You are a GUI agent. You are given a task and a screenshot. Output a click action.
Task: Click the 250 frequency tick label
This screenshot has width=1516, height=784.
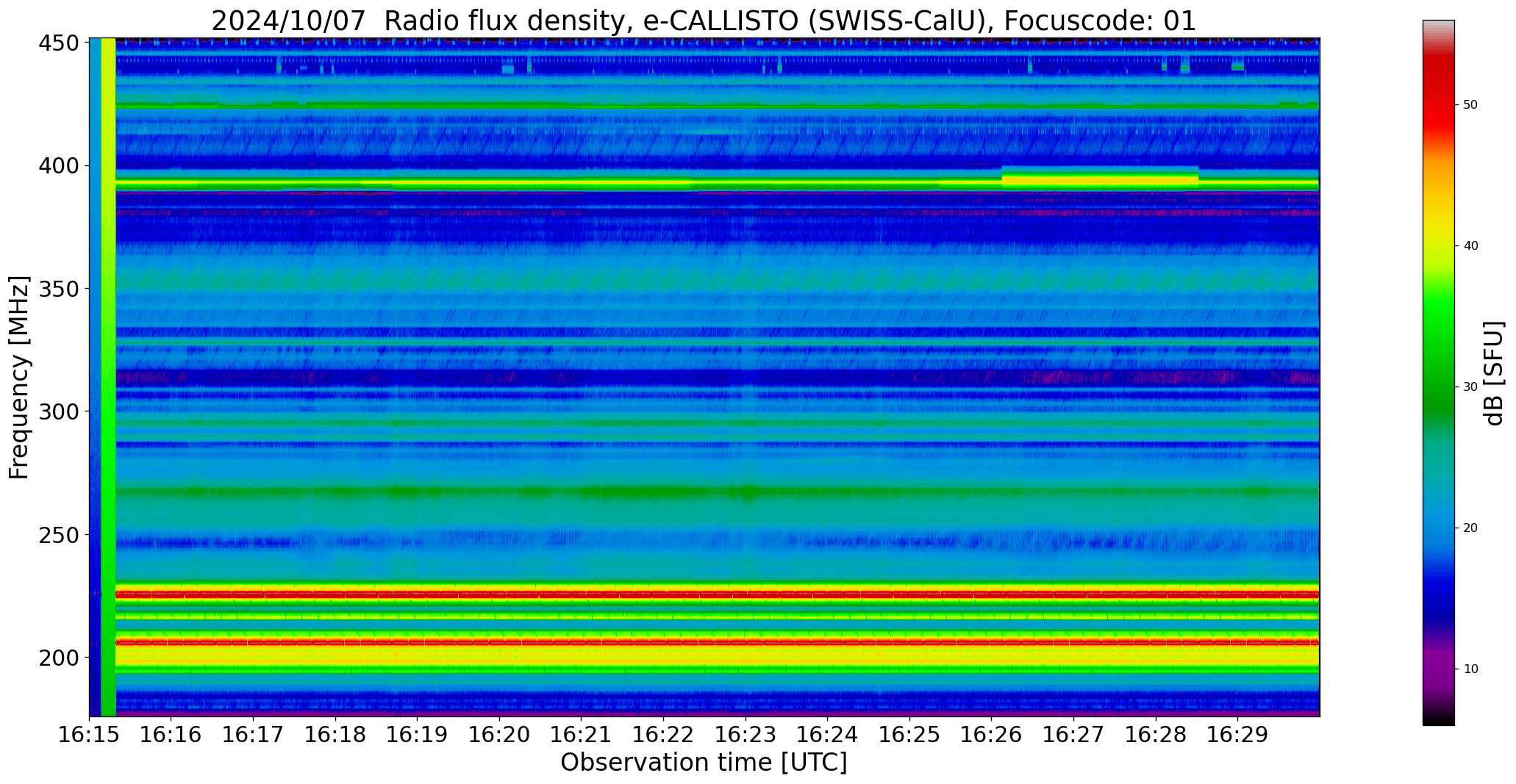[x=58, y=534]
